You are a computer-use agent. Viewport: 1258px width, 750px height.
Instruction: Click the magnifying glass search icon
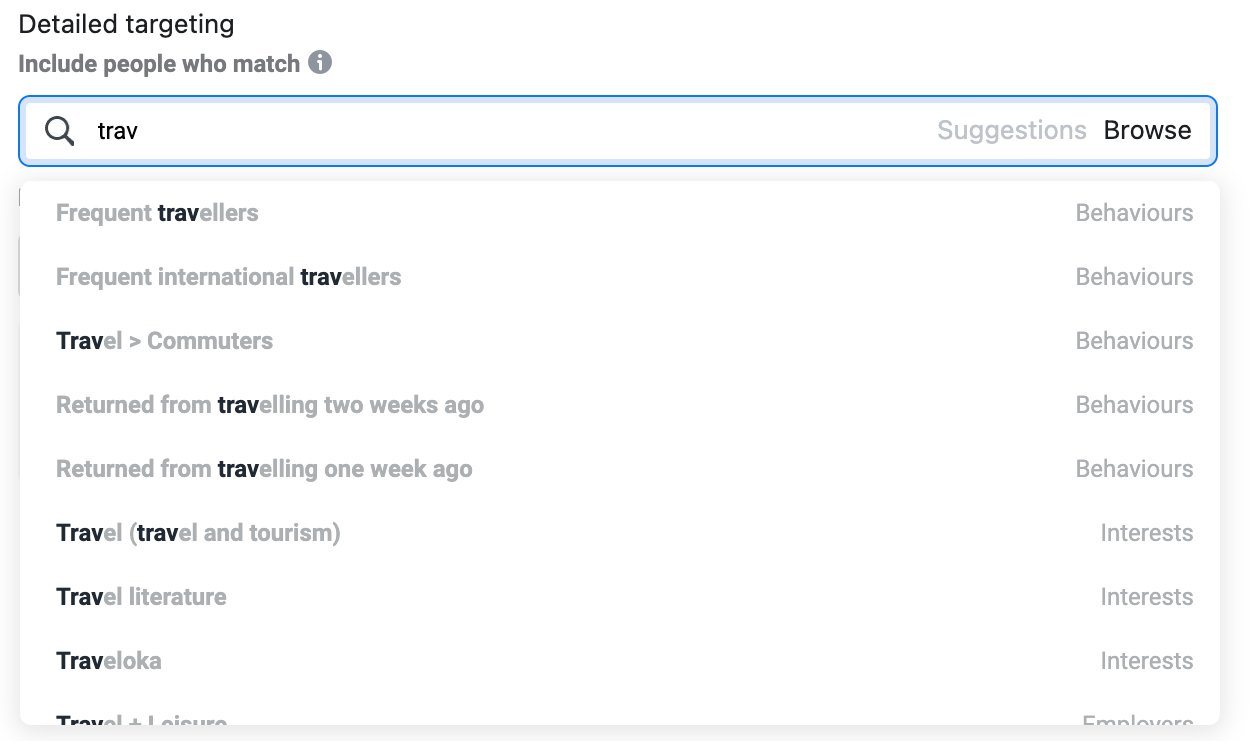tap(59, 130)
